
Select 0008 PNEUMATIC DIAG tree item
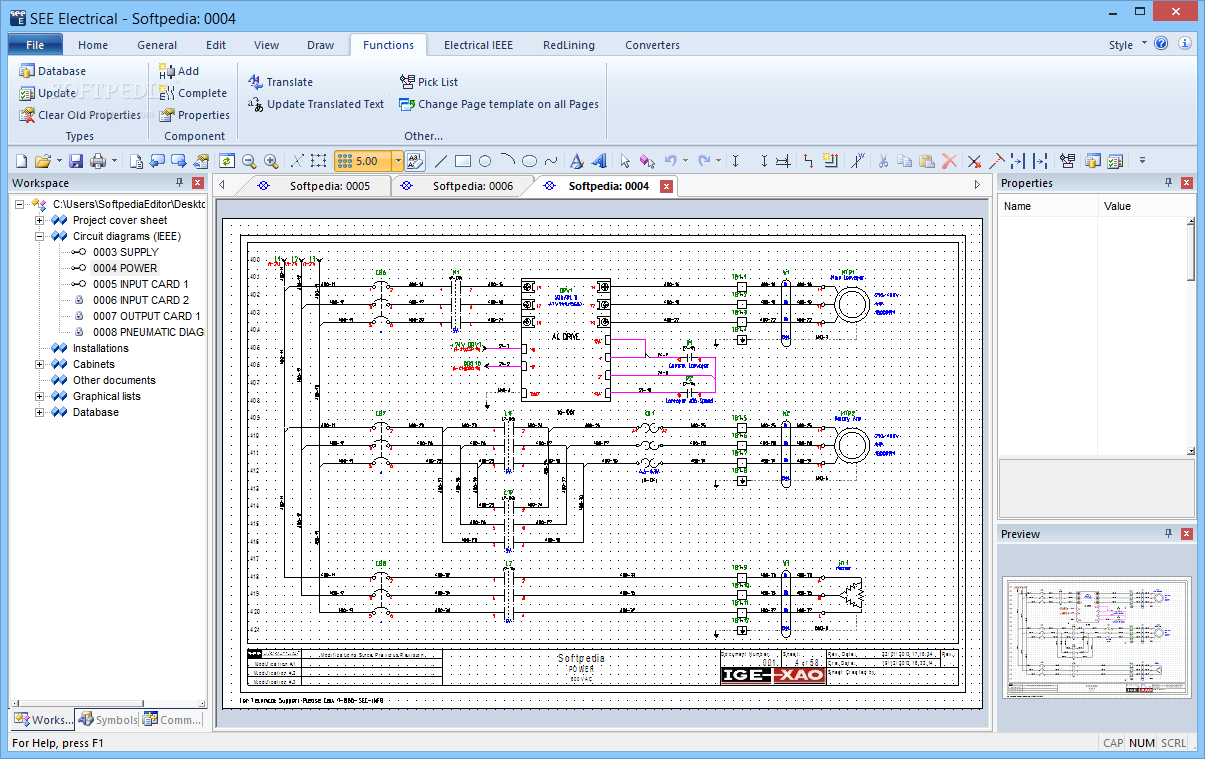(148, 332)
